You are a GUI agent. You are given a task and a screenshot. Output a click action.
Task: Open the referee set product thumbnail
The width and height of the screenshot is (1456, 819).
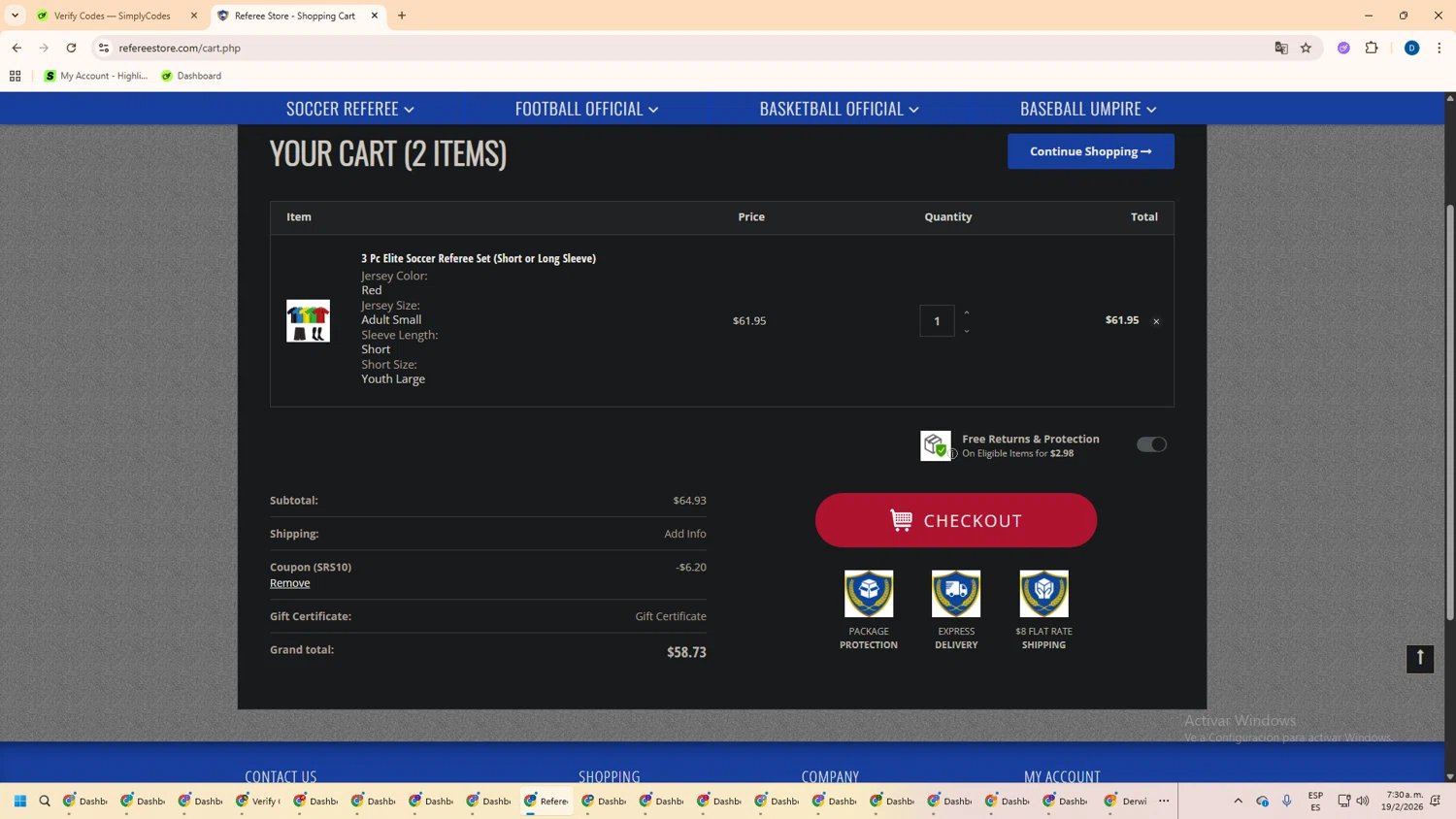[x=308, y=321]
